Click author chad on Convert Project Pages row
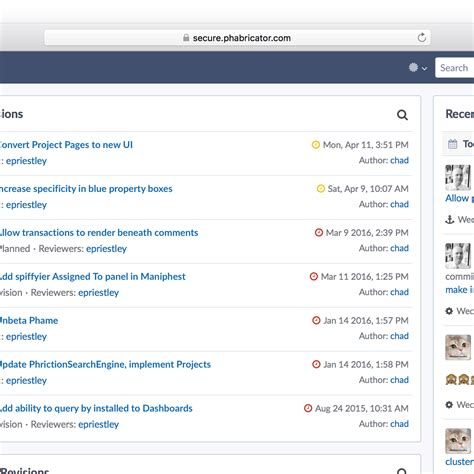474x474 pixels. pos(399,160)
